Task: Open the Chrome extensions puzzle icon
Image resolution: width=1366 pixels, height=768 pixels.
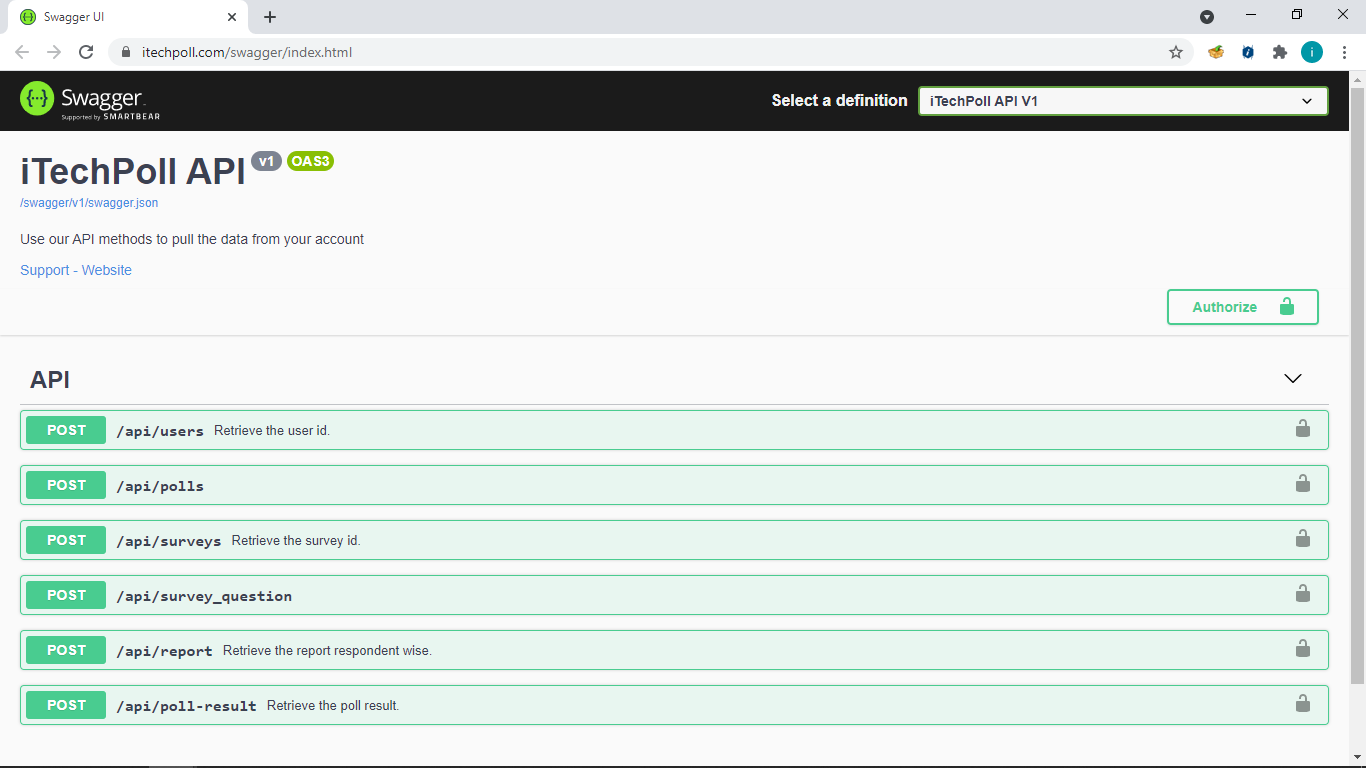Action: click(1279, 52)
